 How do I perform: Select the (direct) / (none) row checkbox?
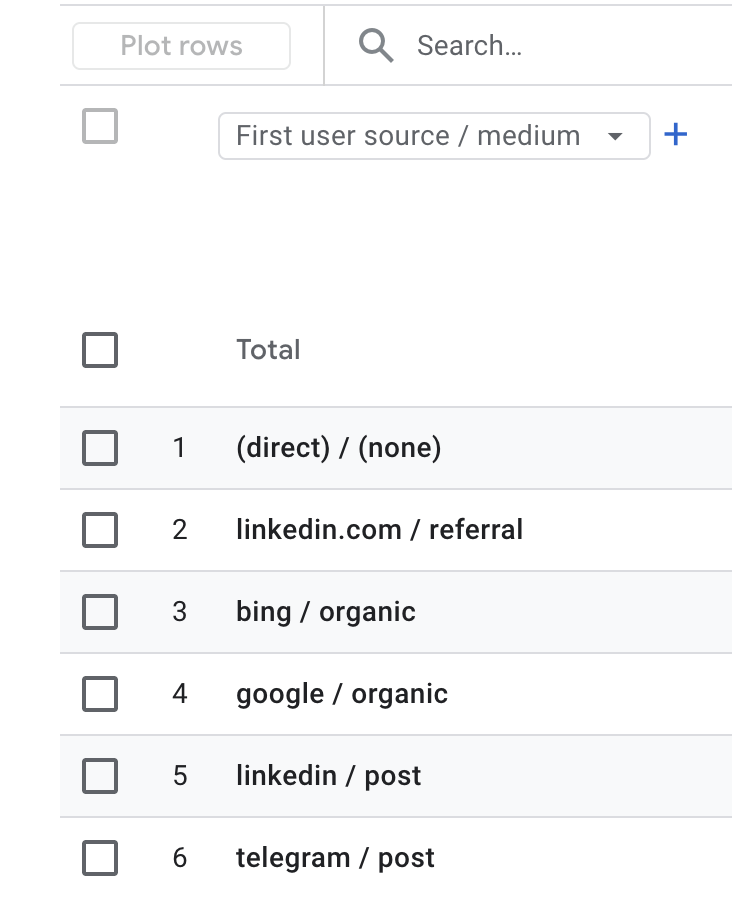pos(100,448)
